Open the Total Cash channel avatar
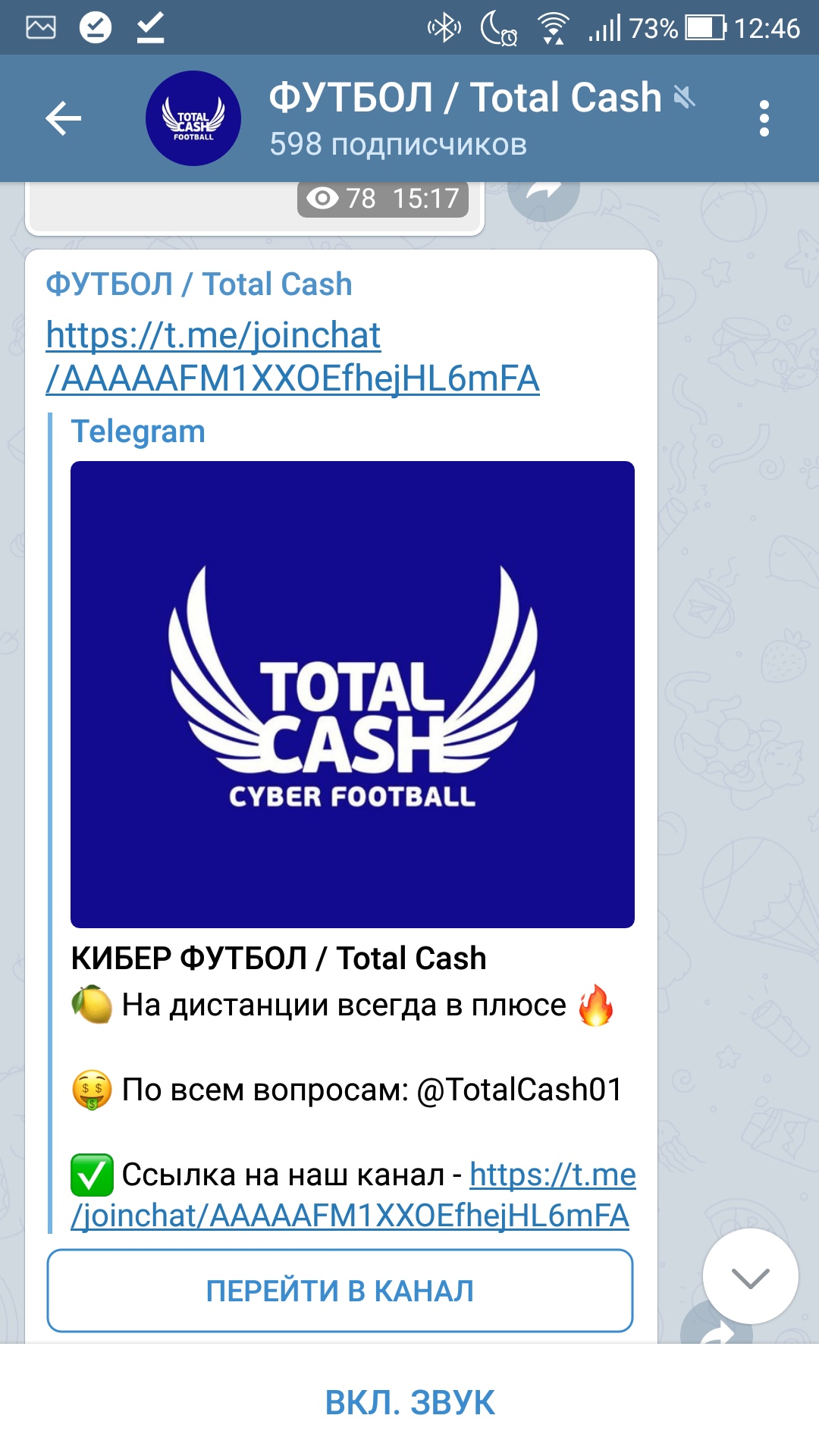Viewport: 819px width, 1456px height. pyautogui.click(x=193, y=118)
